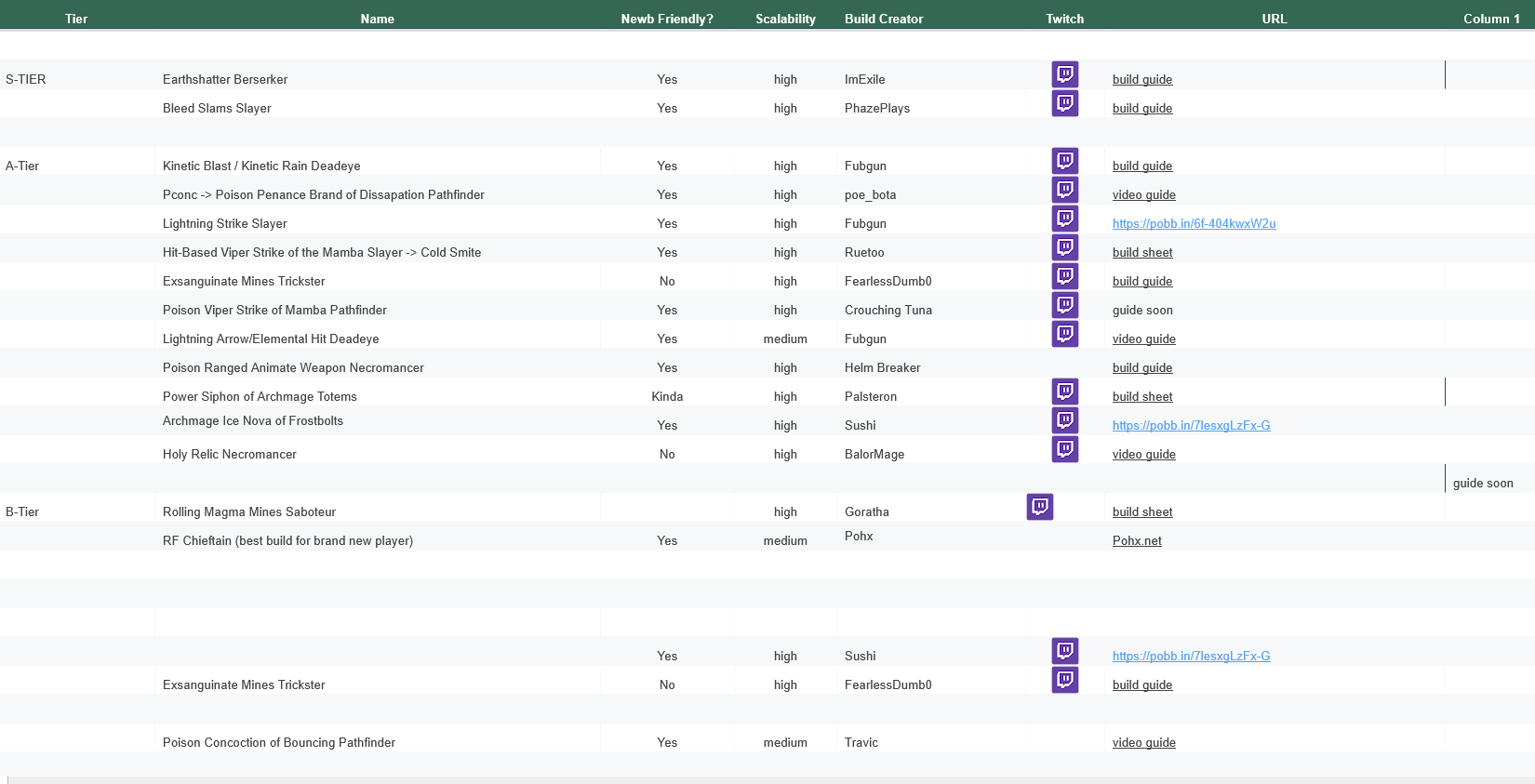This screenshot has width=1535, height=784.
Task: Click the Scalability column header
Action: pos(785,19)
